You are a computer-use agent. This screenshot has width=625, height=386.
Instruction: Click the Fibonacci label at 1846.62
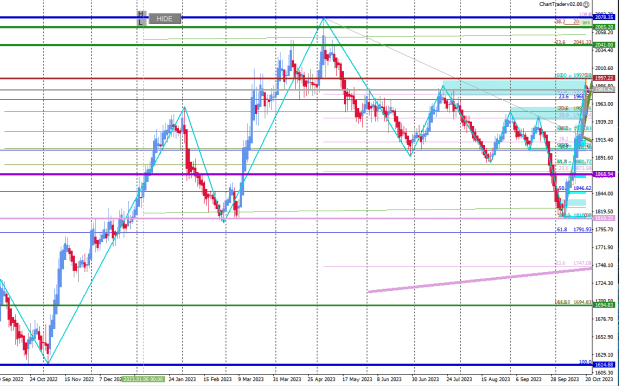(x=576, y=188)
